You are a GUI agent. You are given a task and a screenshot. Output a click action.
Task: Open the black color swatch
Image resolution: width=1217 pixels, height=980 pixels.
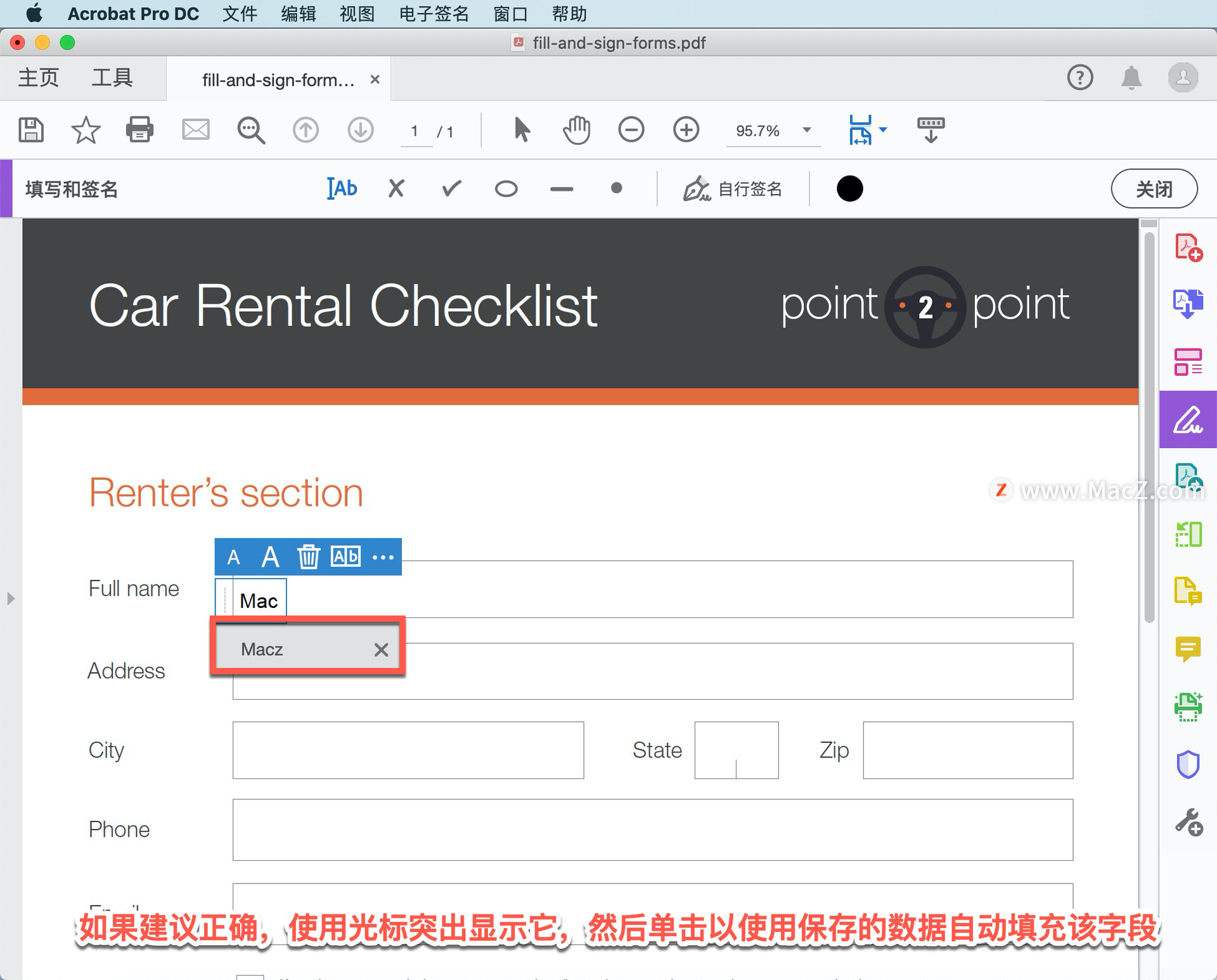click(850, 189)
